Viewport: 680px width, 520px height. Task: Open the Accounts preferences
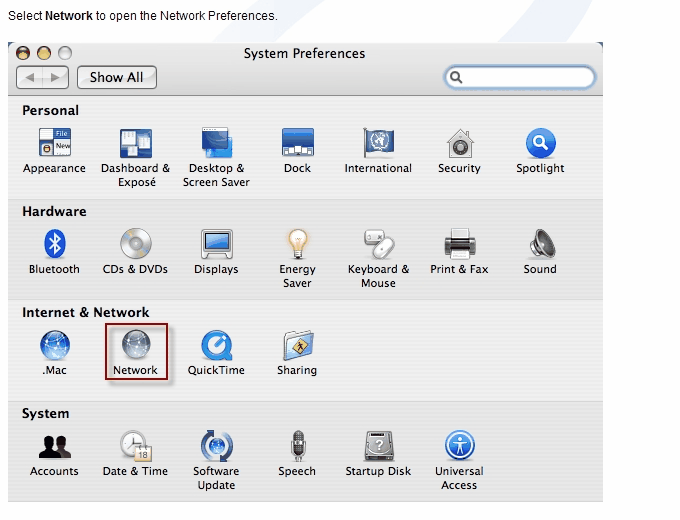coord(54,454)
